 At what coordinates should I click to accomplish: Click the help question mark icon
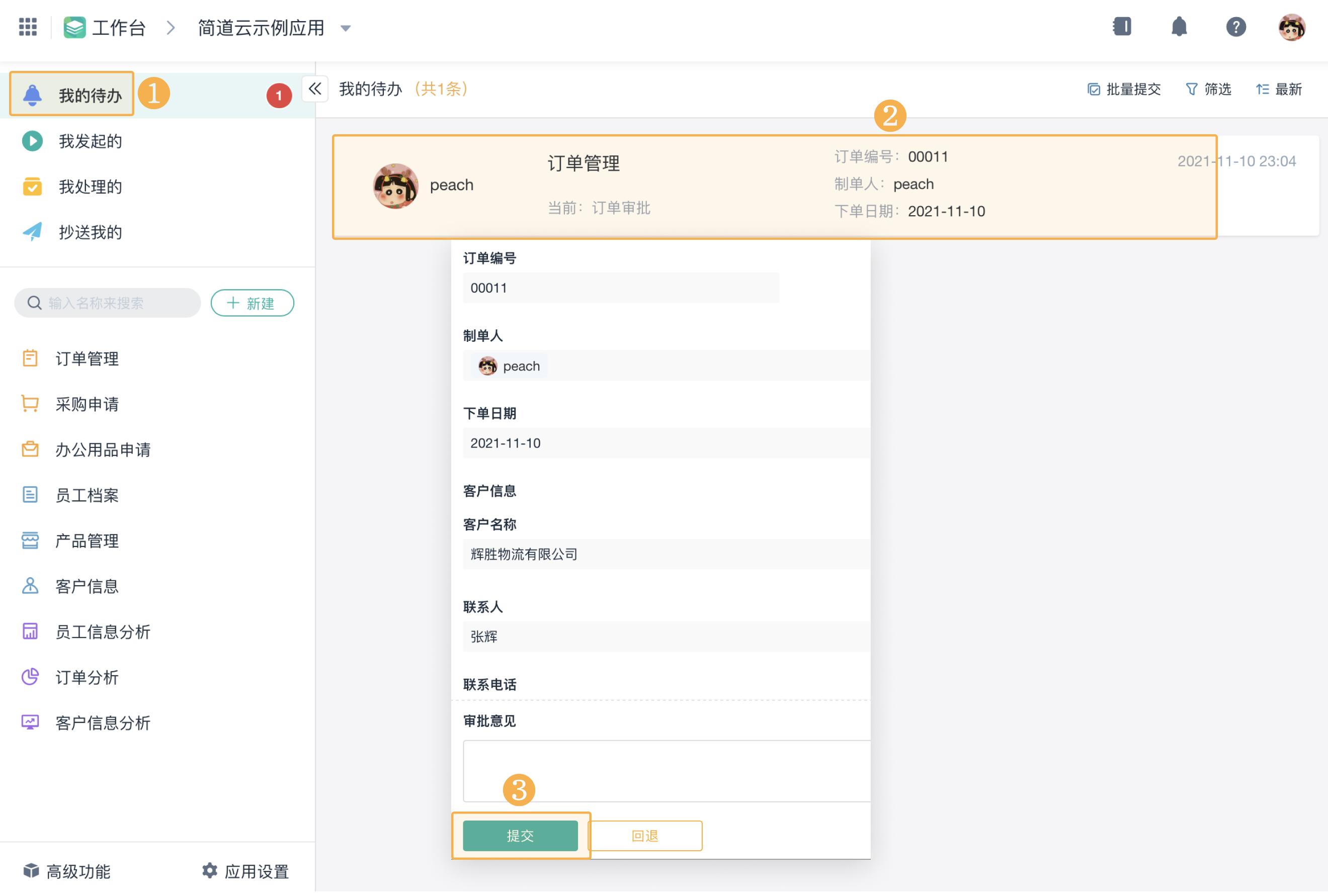pos(1235,27)
